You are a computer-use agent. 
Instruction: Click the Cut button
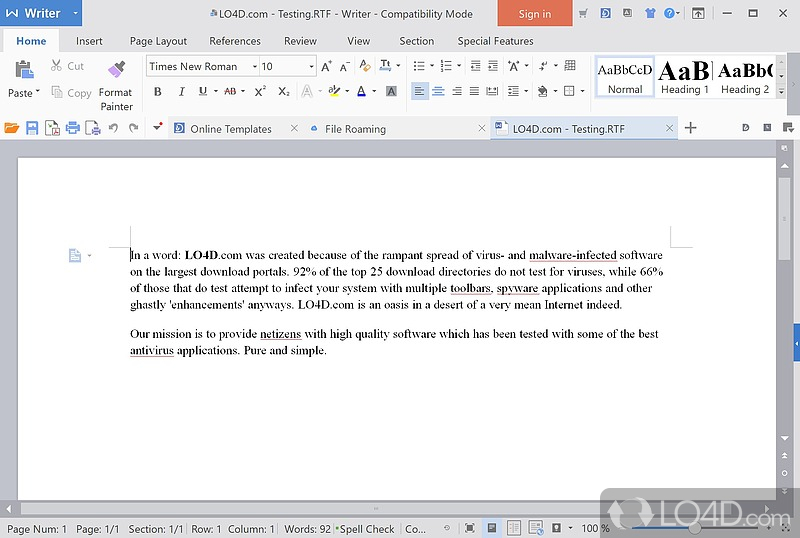click(68, 66)
